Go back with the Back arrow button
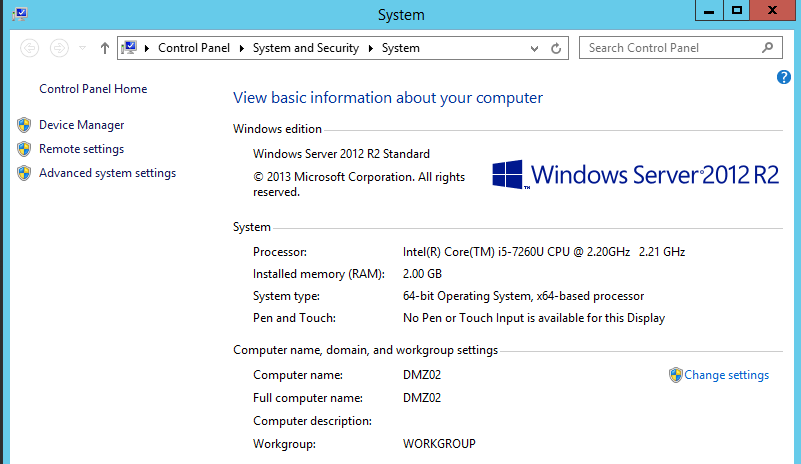This screenshot has height=464, width=801. click(30, 48)
